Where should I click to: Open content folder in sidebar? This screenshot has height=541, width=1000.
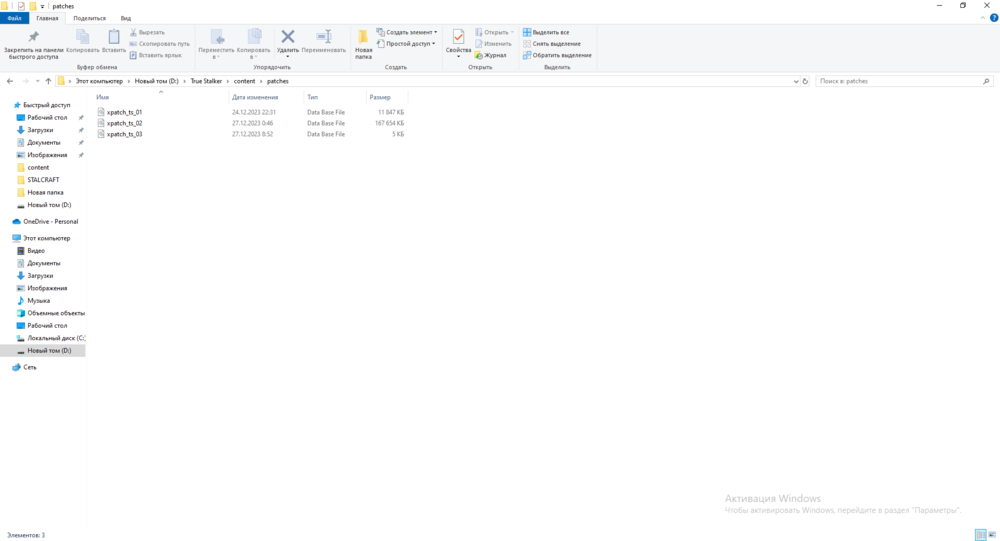(x=38, y=167)
